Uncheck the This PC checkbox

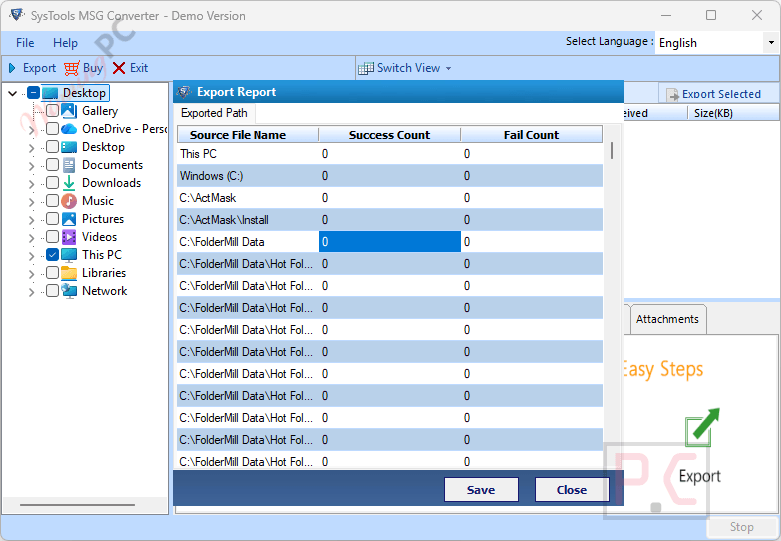52,255
